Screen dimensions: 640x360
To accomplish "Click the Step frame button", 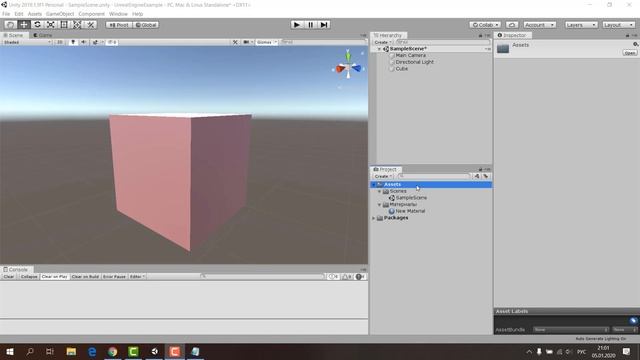I will 324,25.
